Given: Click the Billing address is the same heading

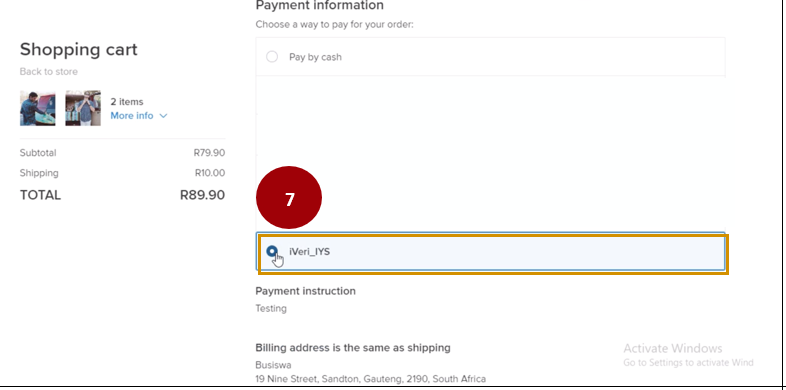Looking at the screenshot, I should click(353, 348).
